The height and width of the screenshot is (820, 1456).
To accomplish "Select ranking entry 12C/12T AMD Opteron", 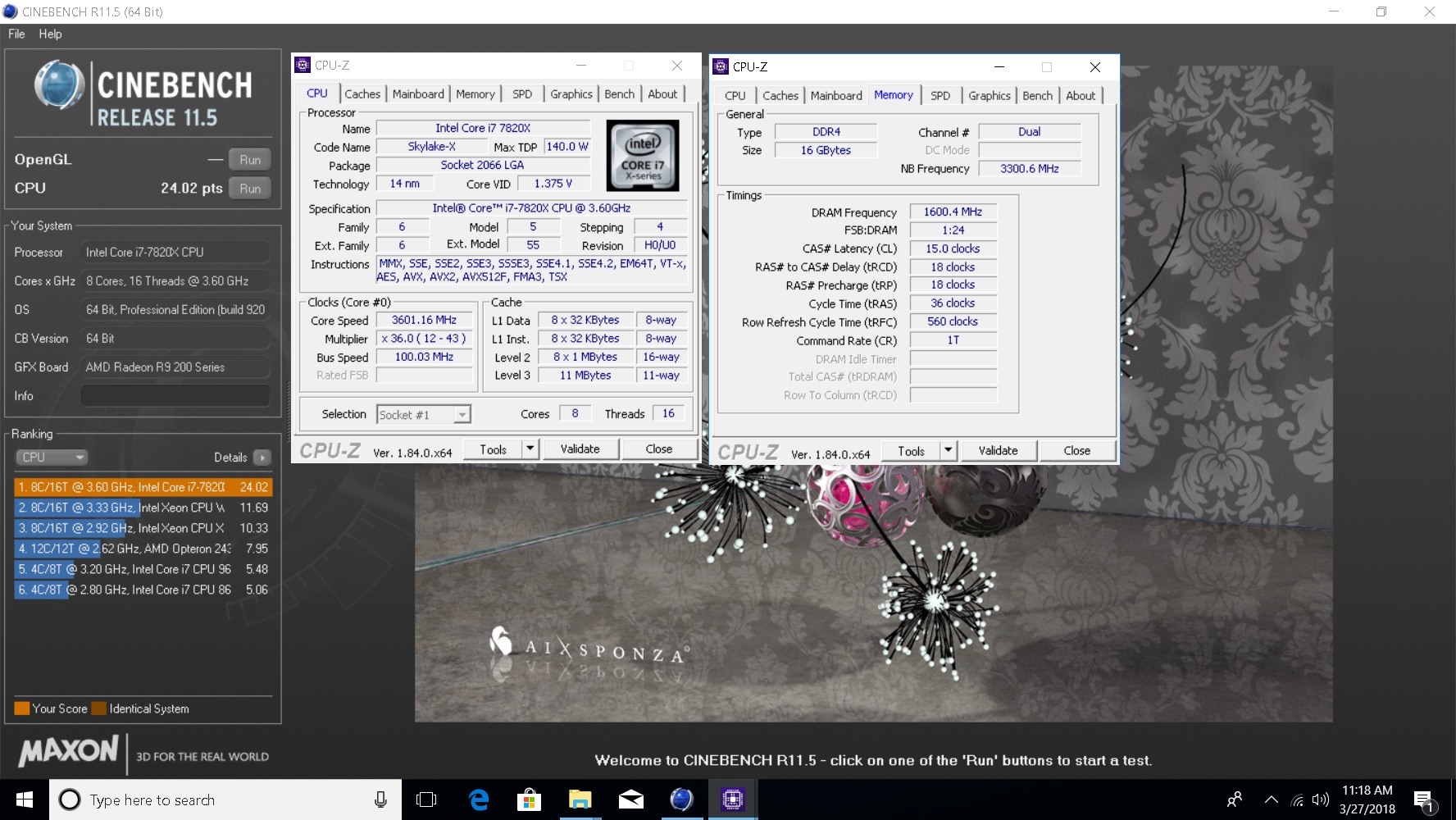I will pyautogui.click(x=143, y=549).
